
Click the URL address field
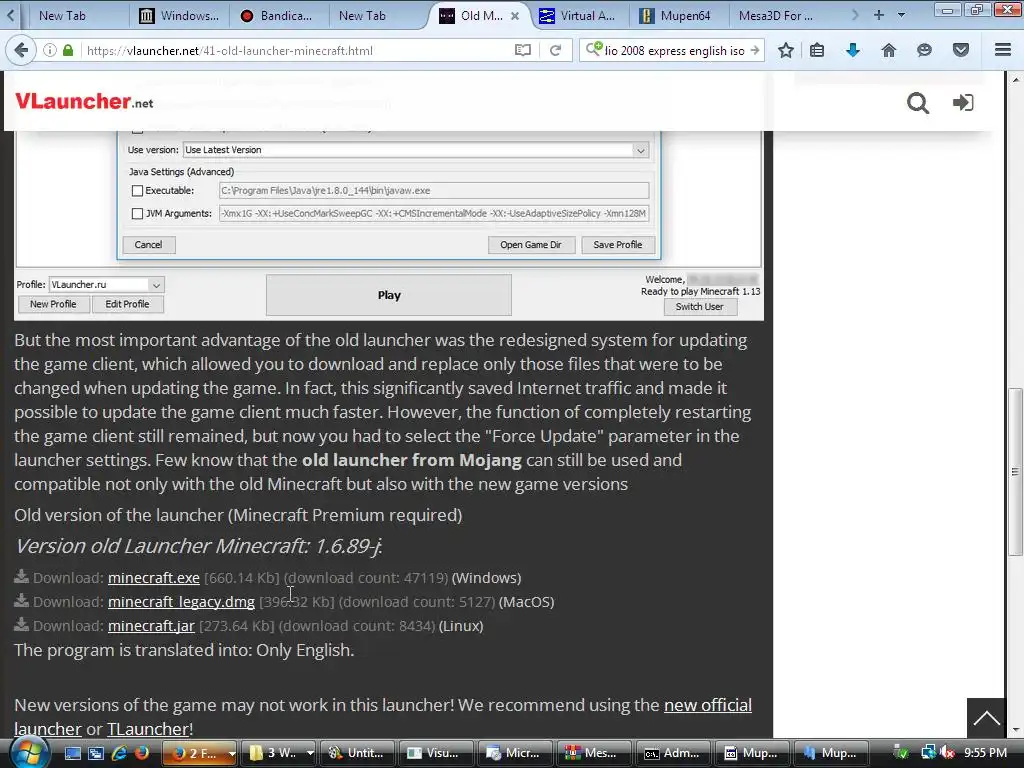(x=297, y=50)
